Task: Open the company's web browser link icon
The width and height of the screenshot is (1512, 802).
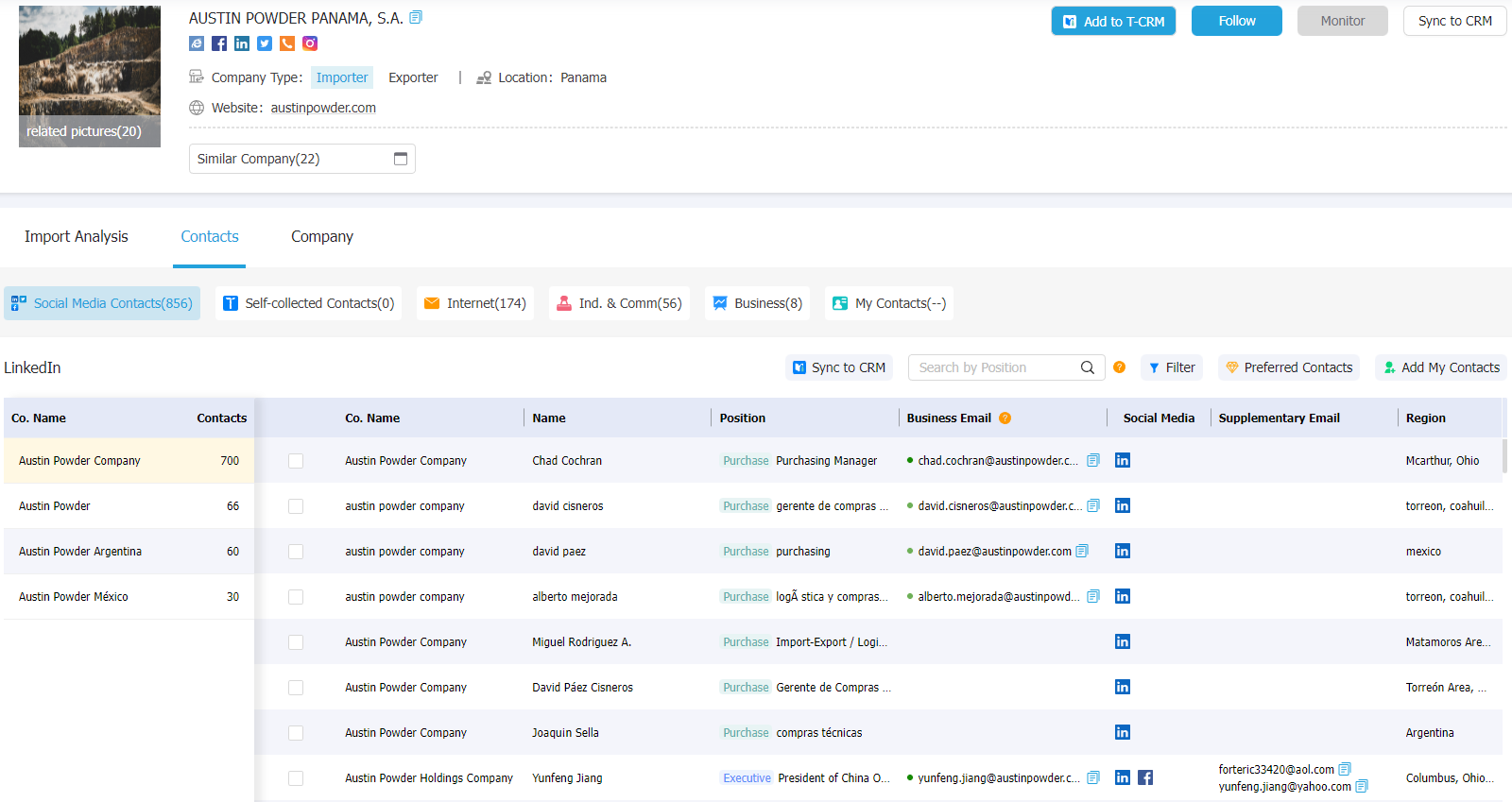Action: point(197,43)
